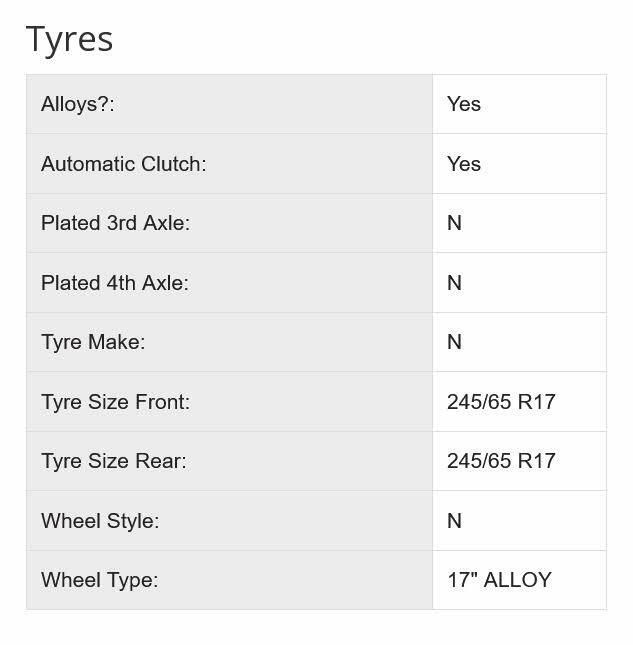The image size is (633, 645).
Task: Click the N value for Wheel Style
Action: (454, 521)
